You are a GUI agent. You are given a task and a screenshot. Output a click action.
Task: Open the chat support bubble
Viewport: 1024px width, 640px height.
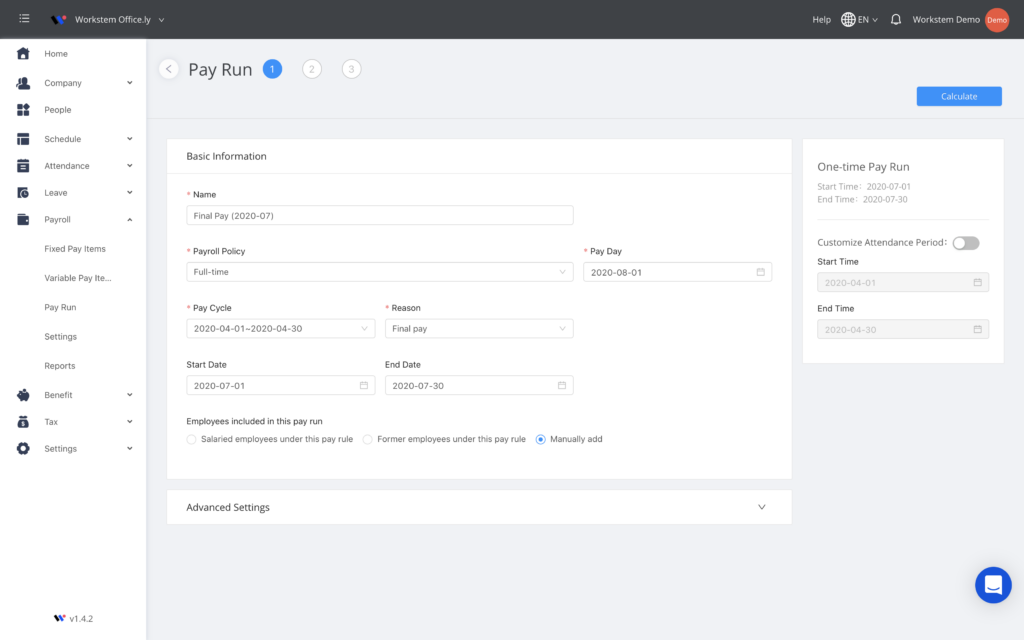[993, 585]
